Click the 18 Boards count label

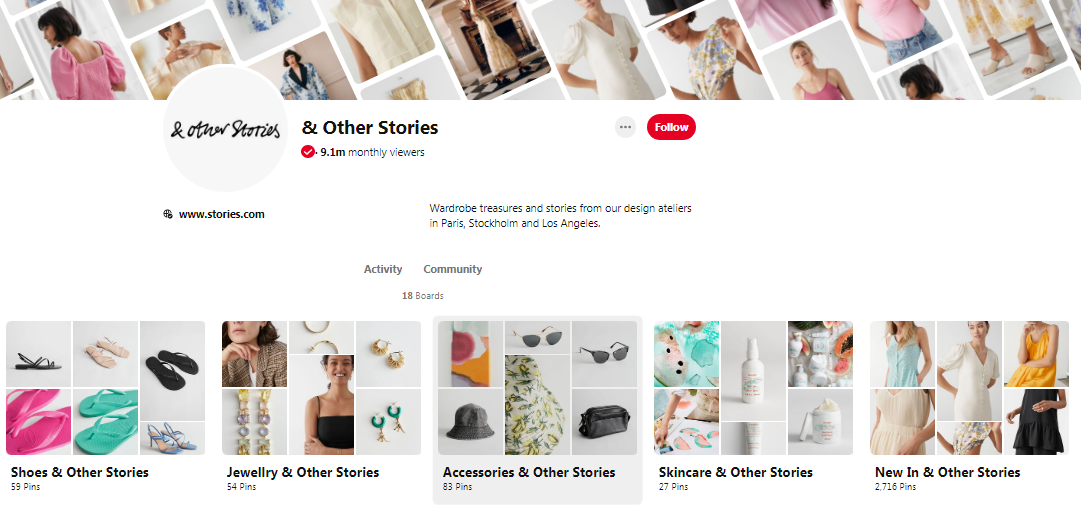pyautogui.click(x=423, y=296)
